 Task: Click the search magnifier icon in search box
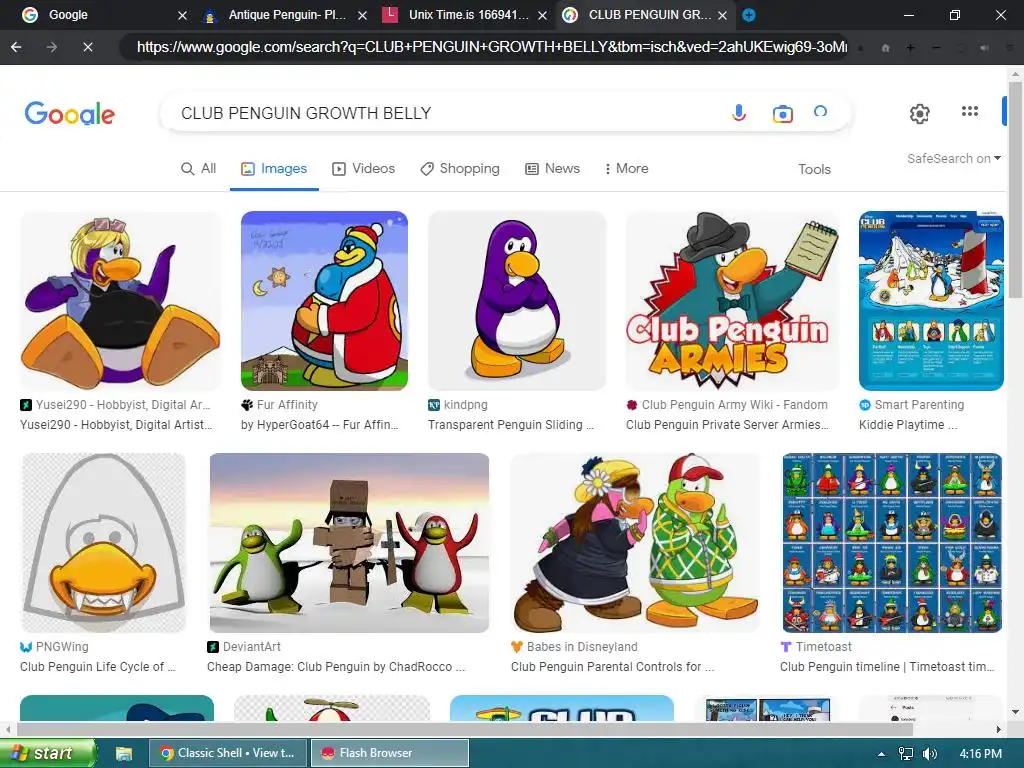click(820, 112)
